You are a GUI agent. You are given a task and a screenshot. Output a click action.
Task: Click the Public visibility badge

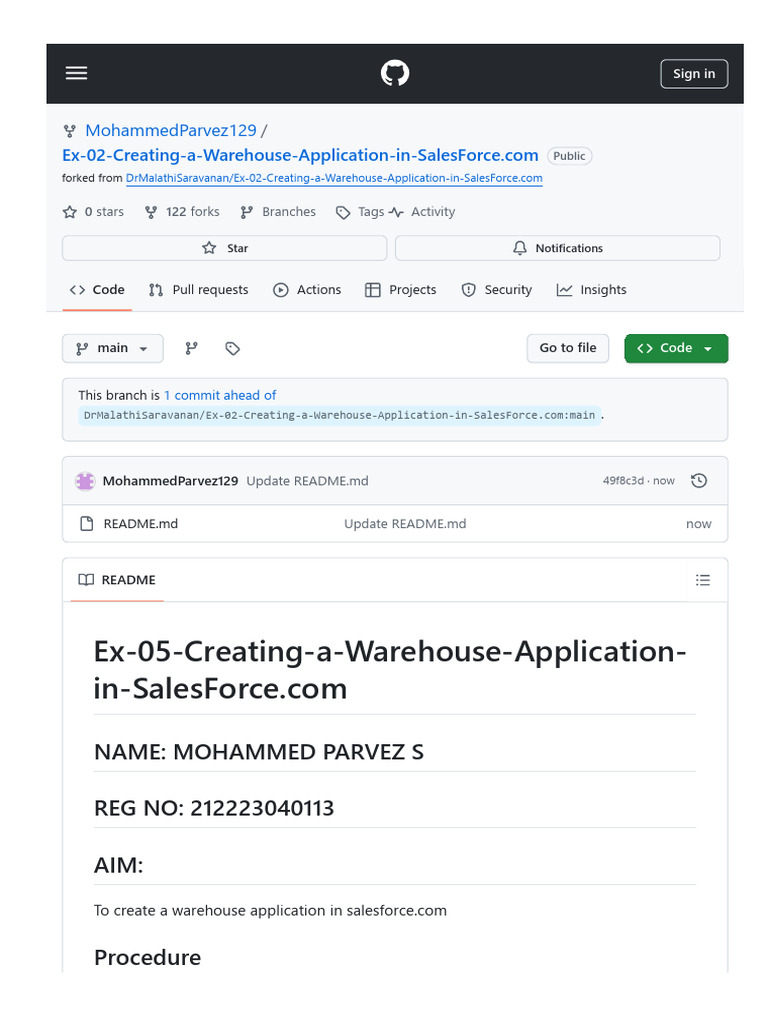[569, 156]
